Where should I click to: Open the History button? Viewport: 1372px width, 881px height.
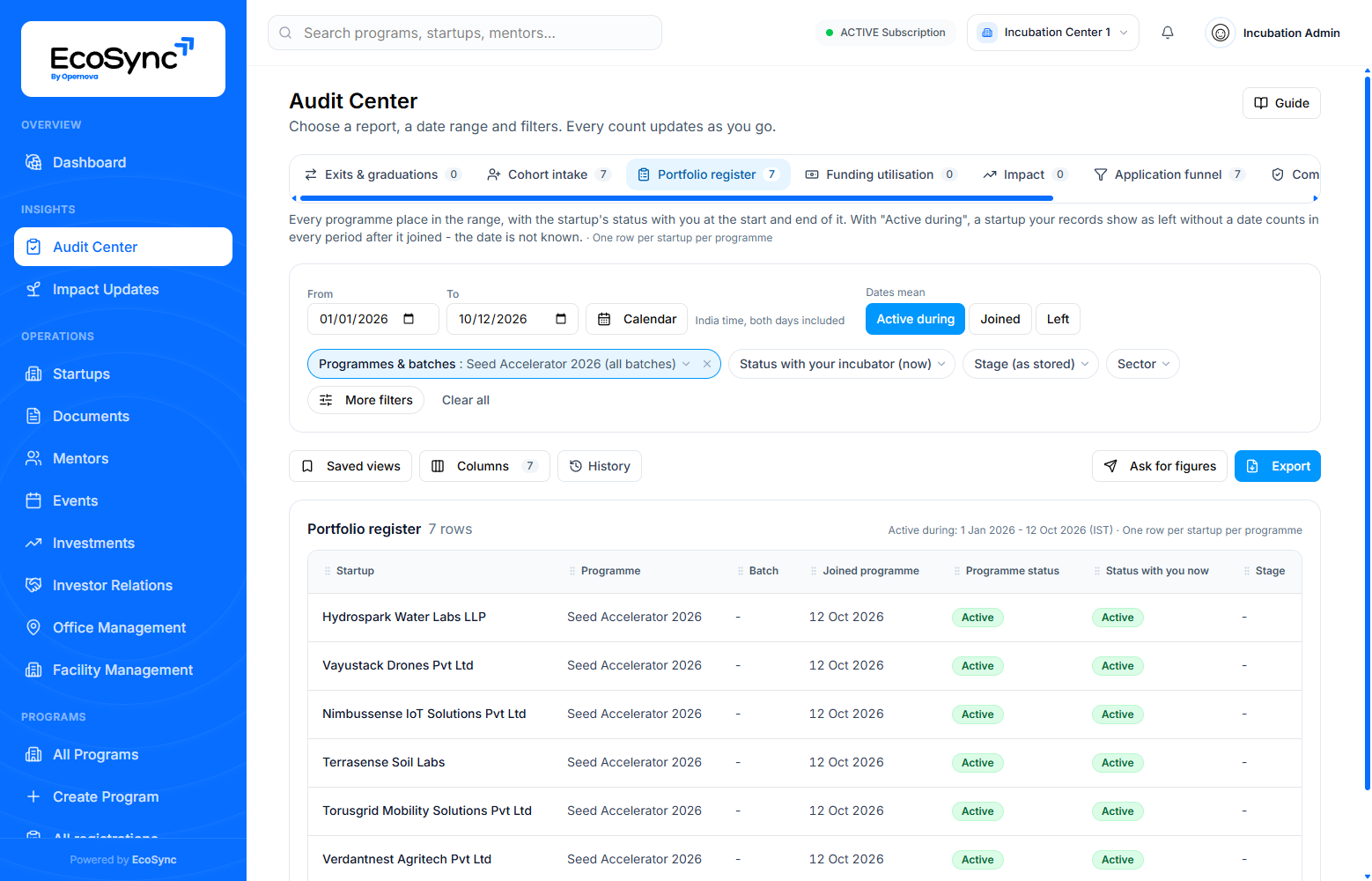(x=600, y=466)
